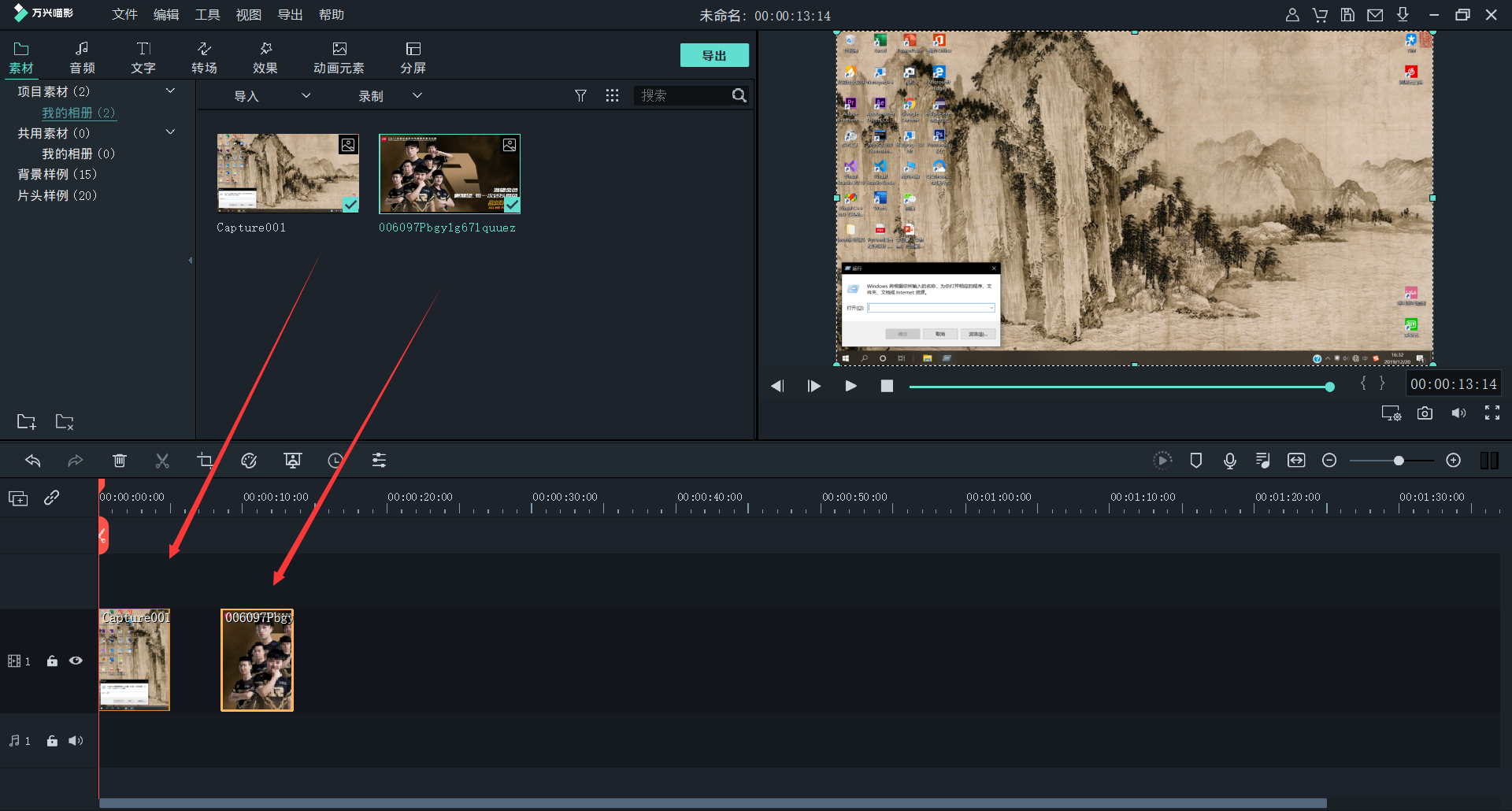Click the scissors split icon in timeline toolbar
This screenshot has height=811, width=1512.
(162, 461)
